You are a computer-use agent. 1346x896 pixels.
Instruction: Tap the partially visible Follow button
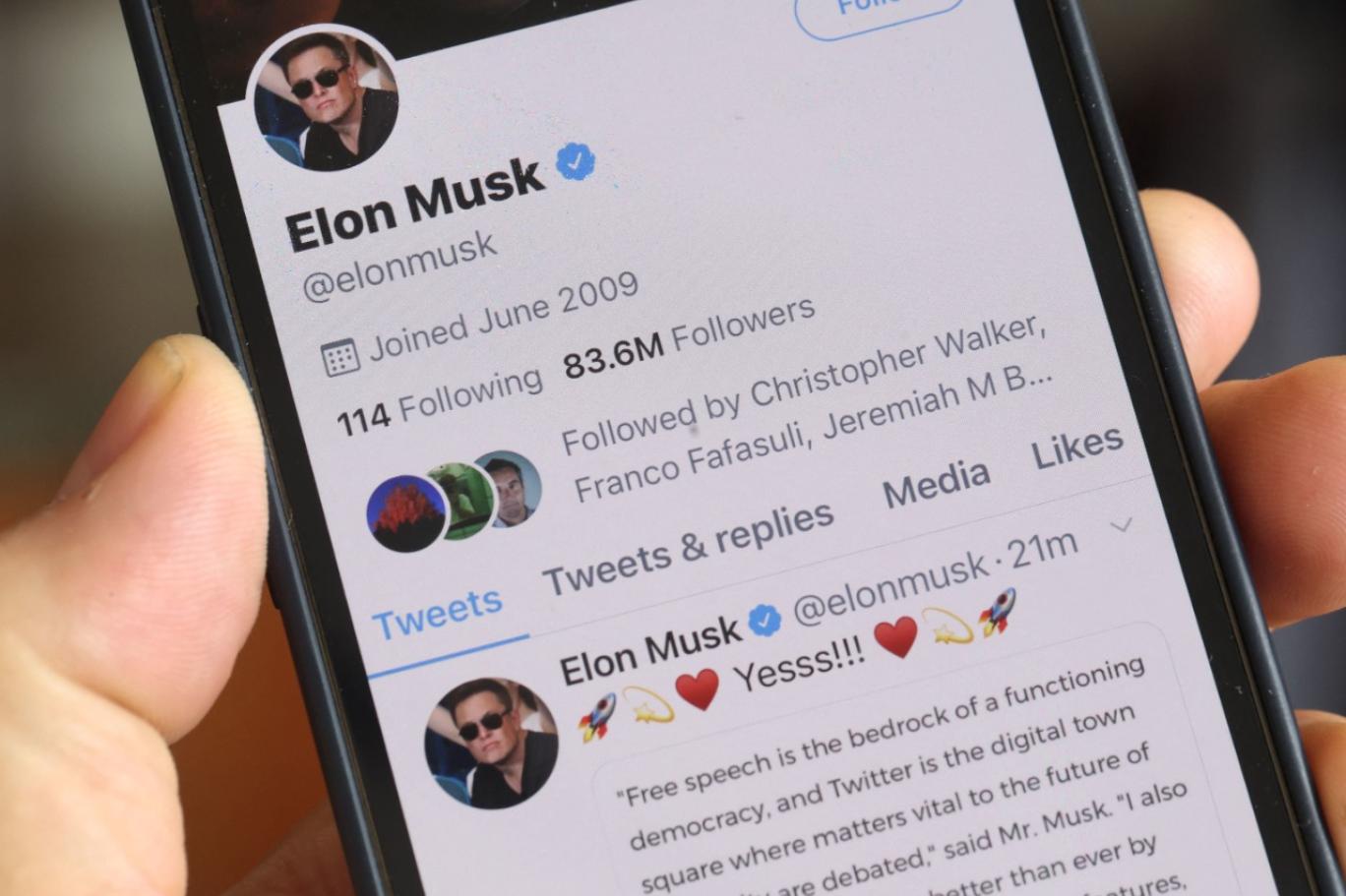[x=879, y=13]
